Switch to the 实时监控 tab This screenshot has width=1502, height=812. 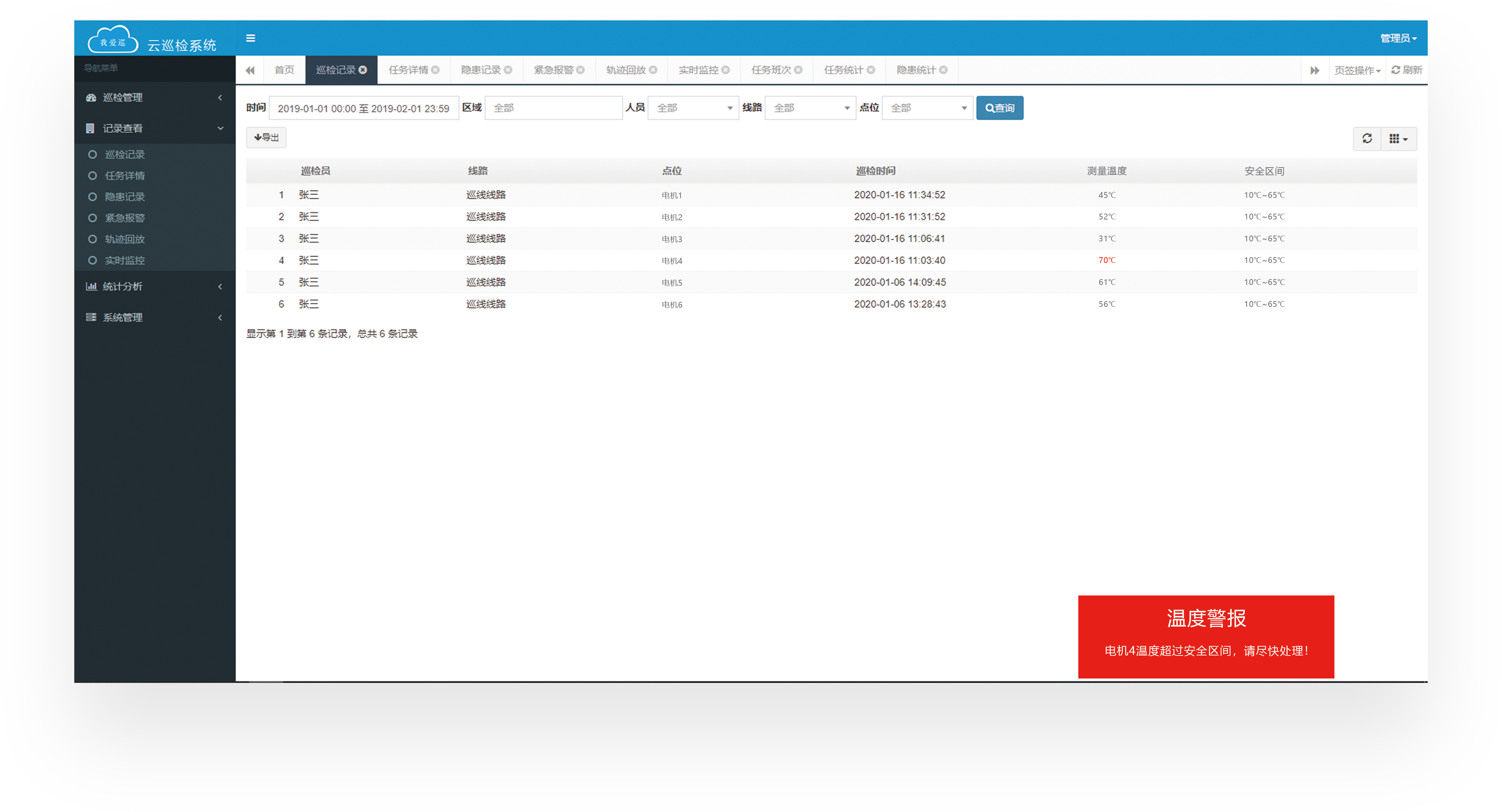698,70
